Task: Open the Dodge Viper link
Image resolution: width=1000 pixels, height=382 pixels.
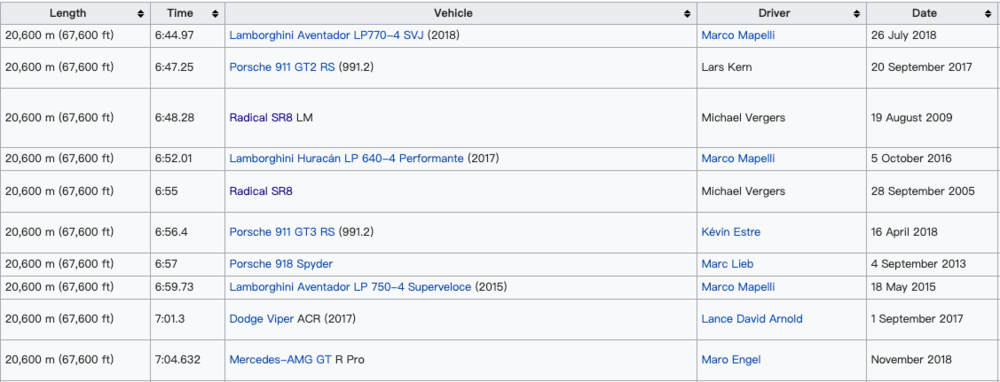Action: [261, 319]
